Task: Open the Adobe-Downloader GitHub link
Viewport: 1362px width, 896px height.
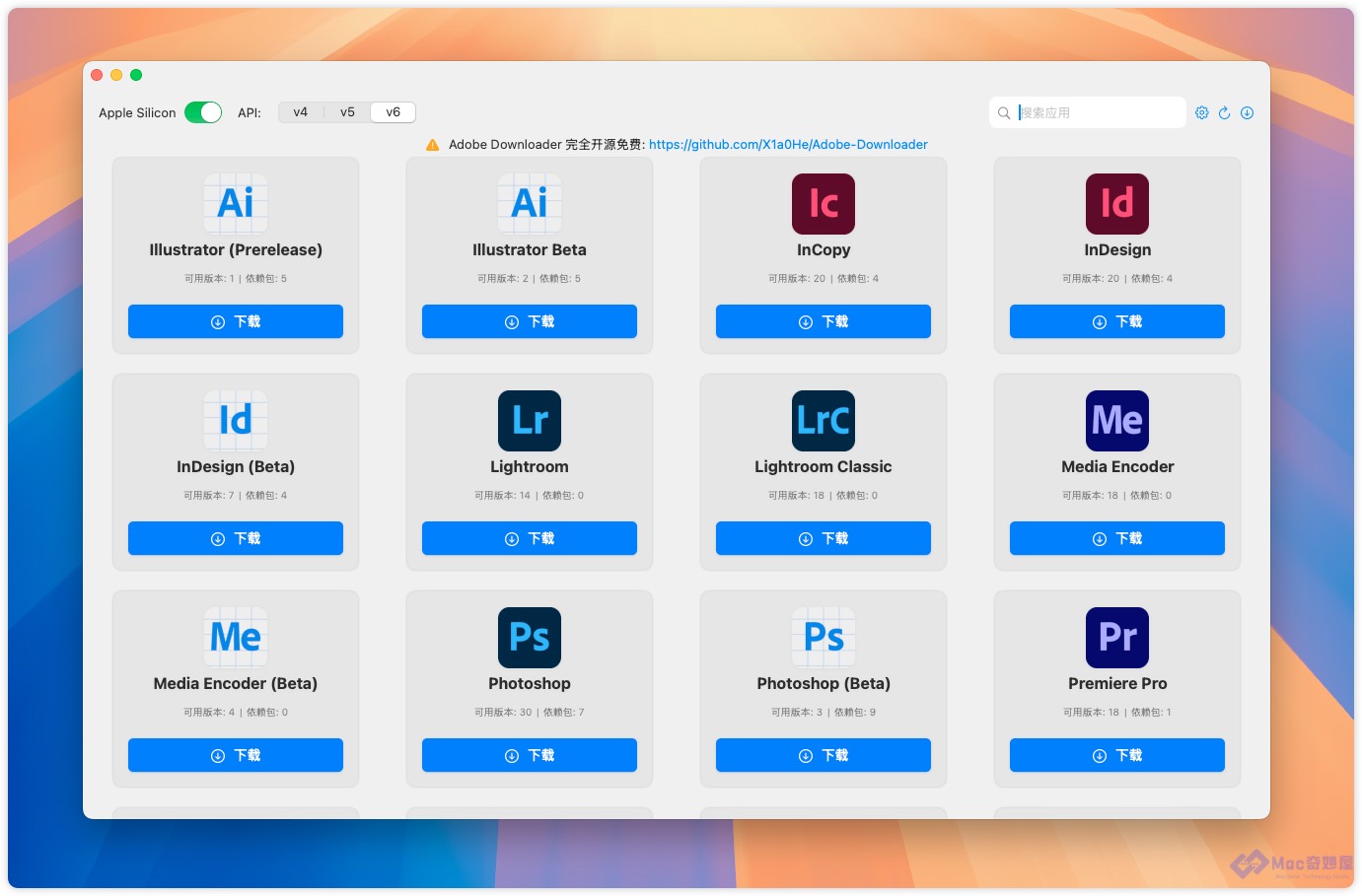Action: (788, 144)
